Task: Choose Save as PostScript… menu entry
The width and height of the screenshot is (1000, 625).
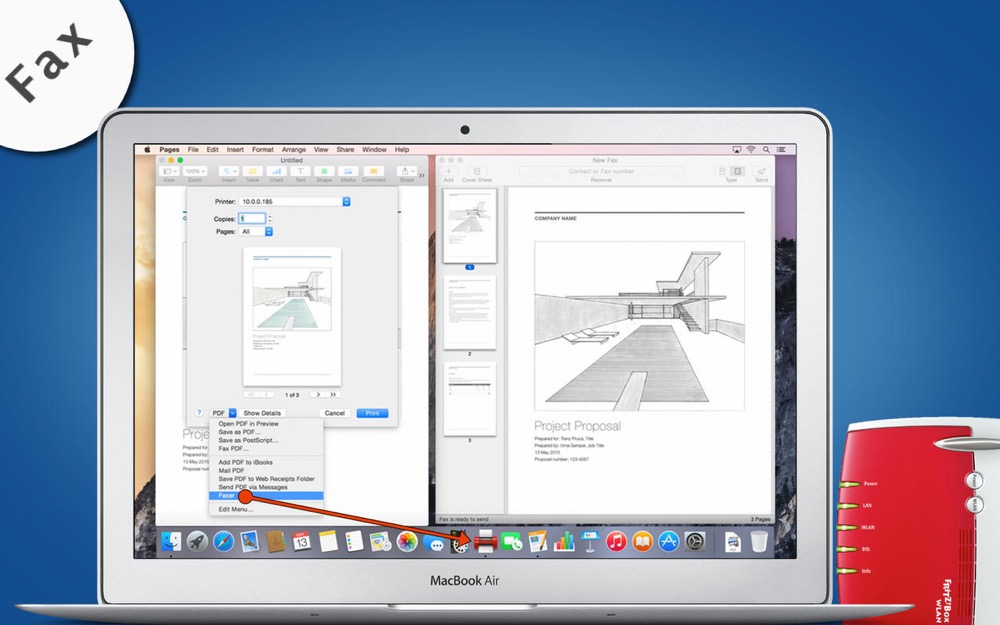Action: tap(266, 440)
